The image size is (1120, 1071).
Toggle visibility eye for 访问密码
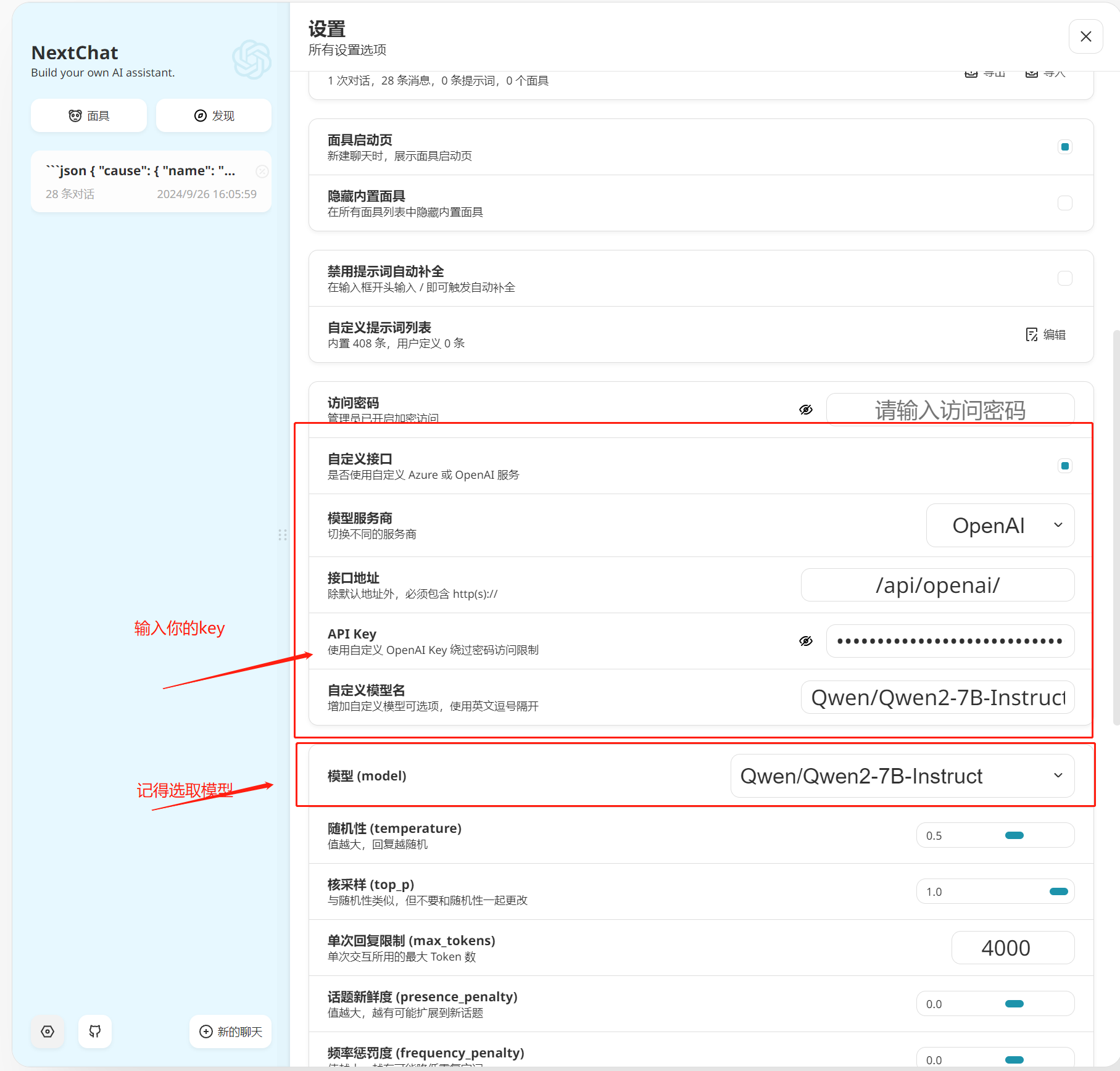coord(805,410)
